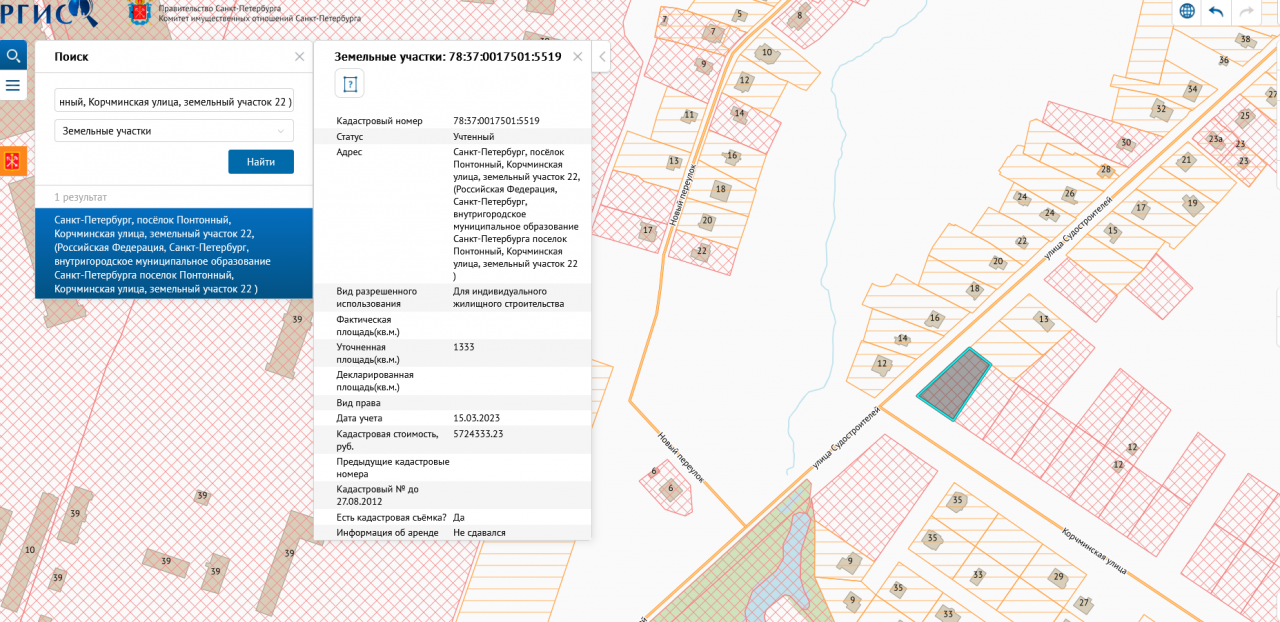Click the redo forward arrow icon

1246,11
